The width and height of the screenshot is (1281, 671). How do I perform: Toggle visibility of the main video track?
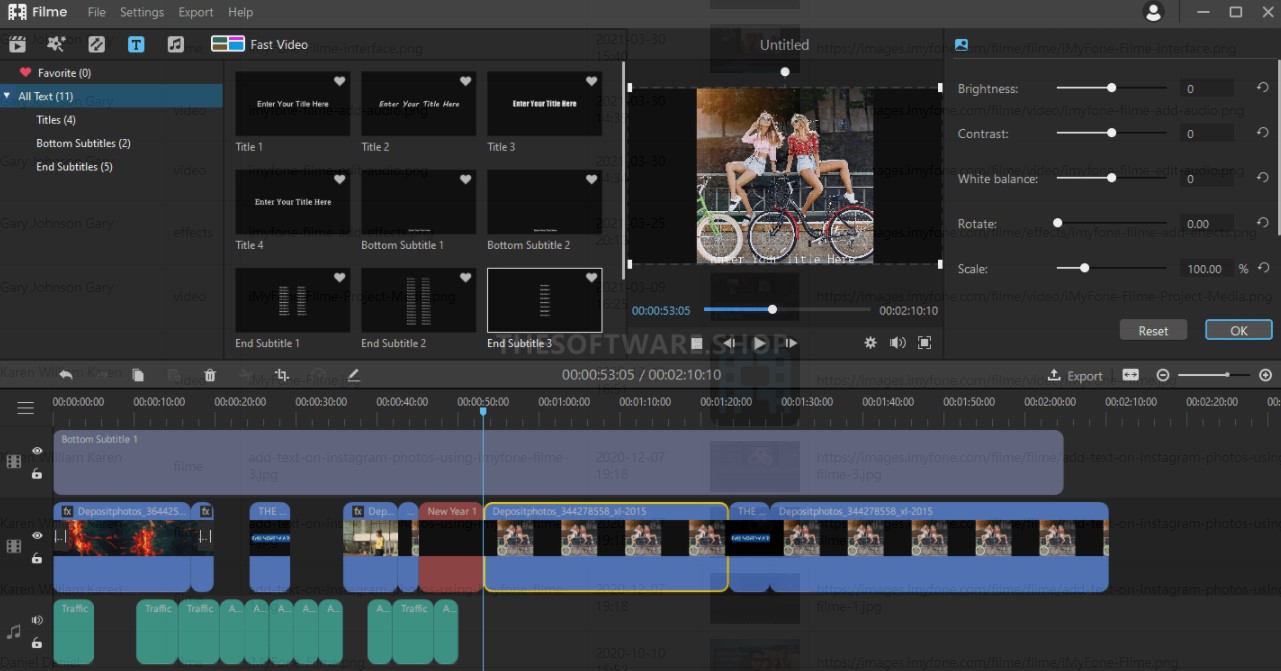coord(37,536)
